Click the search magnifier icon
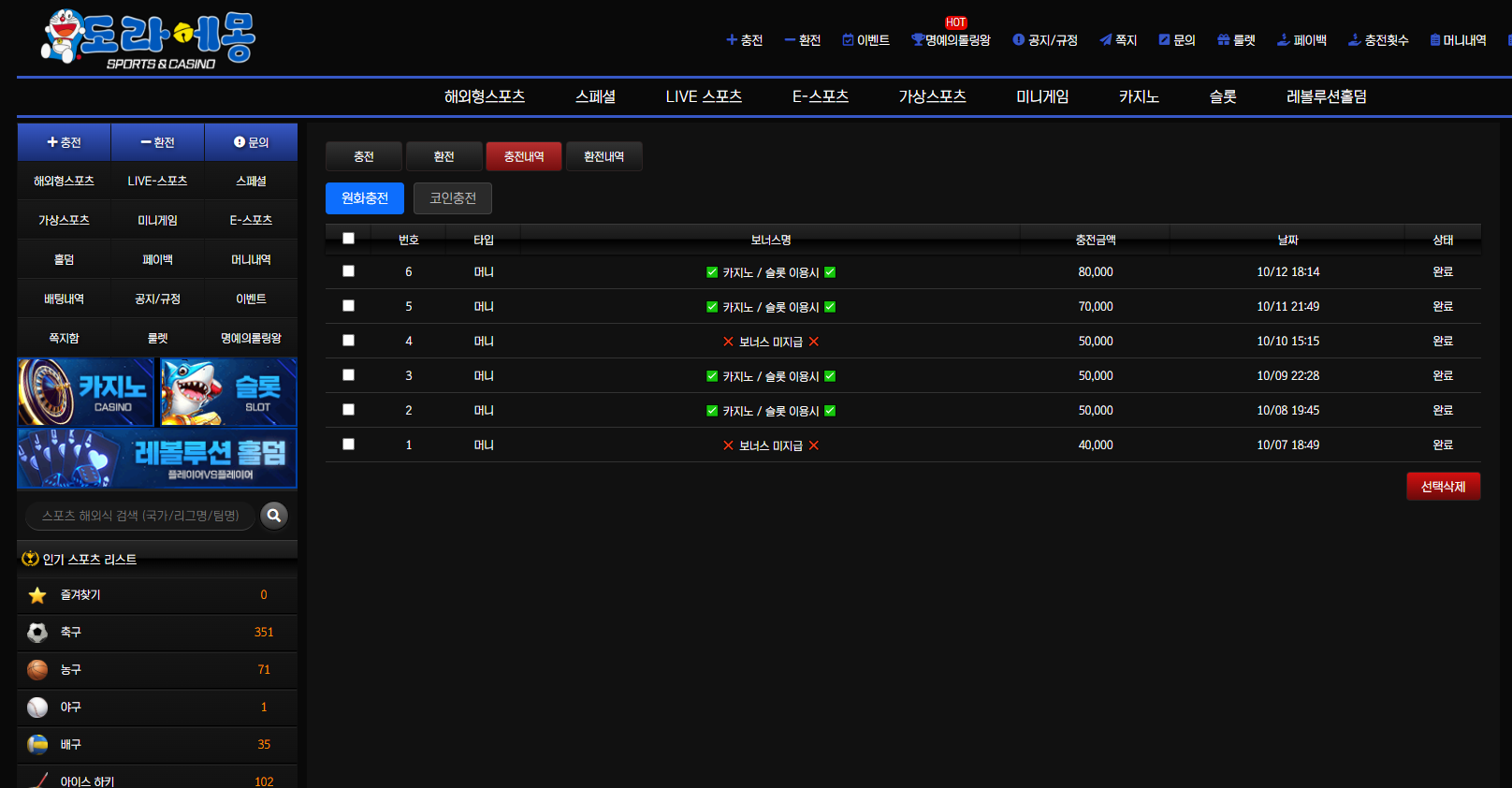Screen dimensions: 1512x788 pos(274,516)
